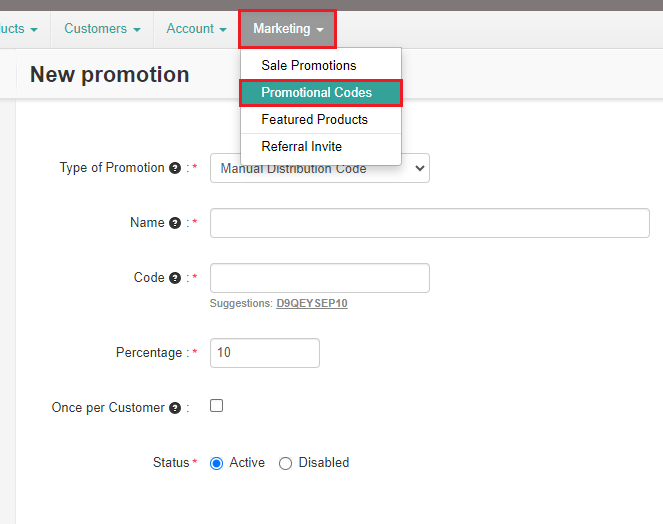The height and width of the screenshot is (524, 663).
Task: Click help icon next to Name label
Action: (175, 223)
